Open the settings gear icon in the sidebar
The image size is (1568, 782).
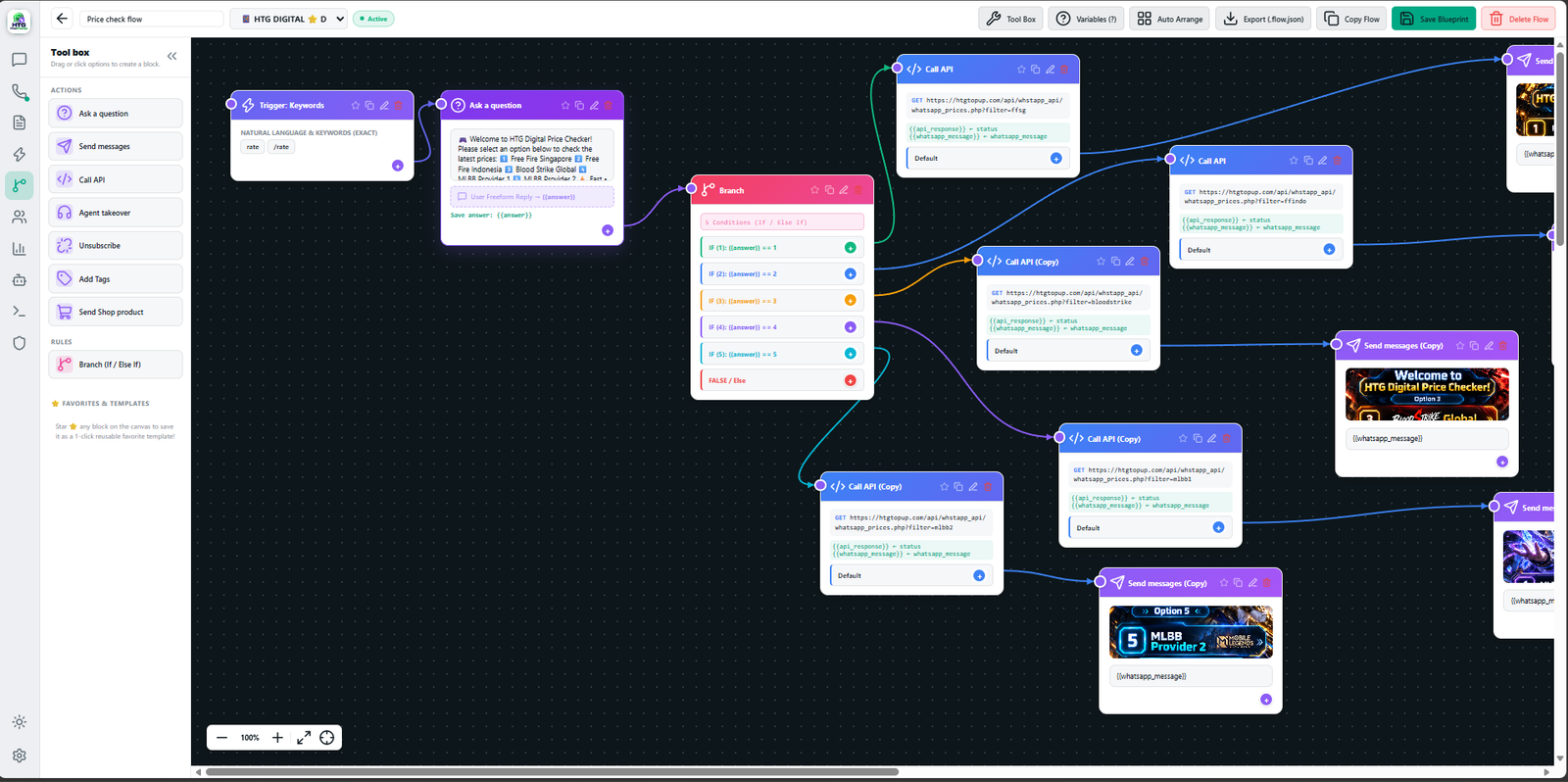pyautogui.click(x=19, y=756)
